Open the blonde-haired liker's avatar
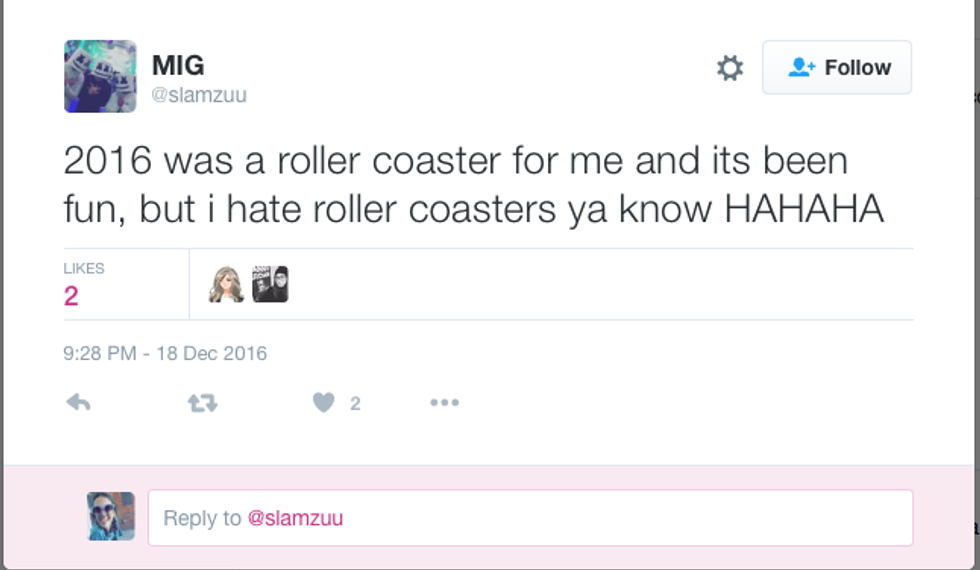This screenshot has height=570, width=980. 225,284
